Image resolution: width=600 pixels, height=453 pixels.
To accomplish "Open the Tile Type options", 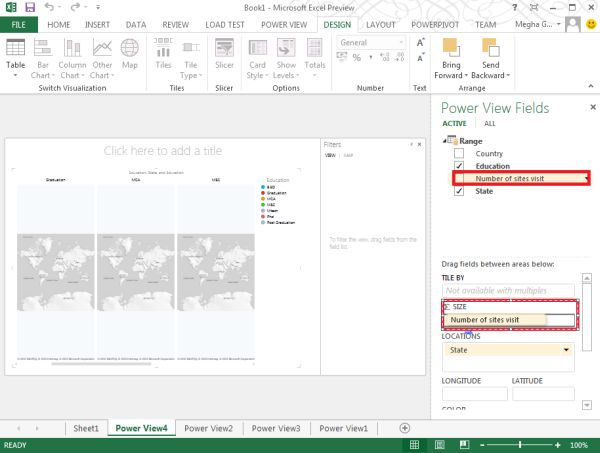I will (x=191, y=59).
